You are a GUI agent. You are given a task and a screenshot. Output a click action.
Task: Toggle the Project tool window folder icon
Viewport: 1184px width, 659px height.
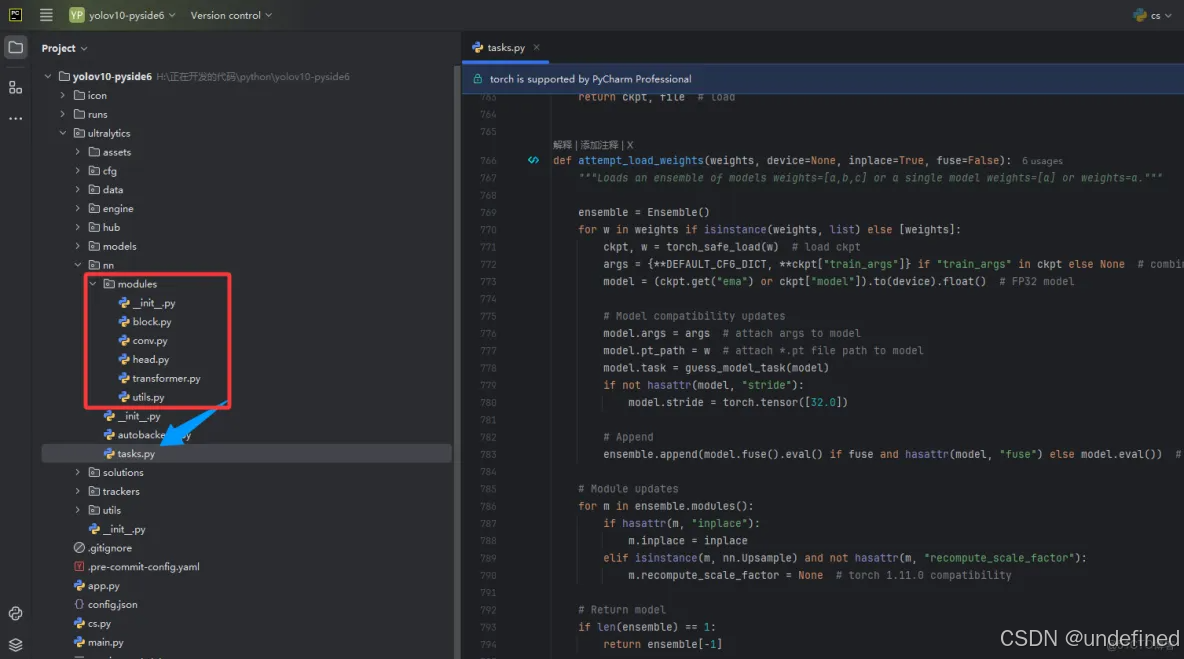pyautogui.click(x=14, y=47)
